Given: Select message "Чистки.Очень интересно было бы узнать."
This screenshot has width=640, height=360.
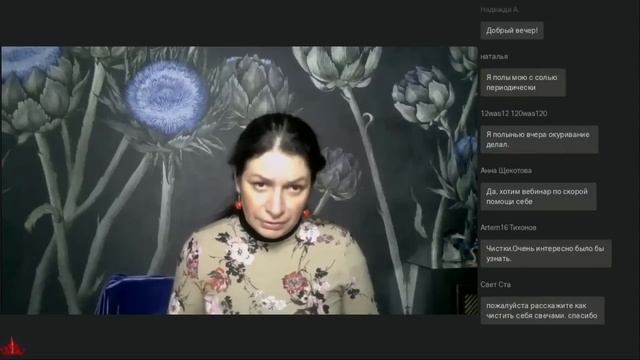Looking at the screenshot, I should pos(546,253).
